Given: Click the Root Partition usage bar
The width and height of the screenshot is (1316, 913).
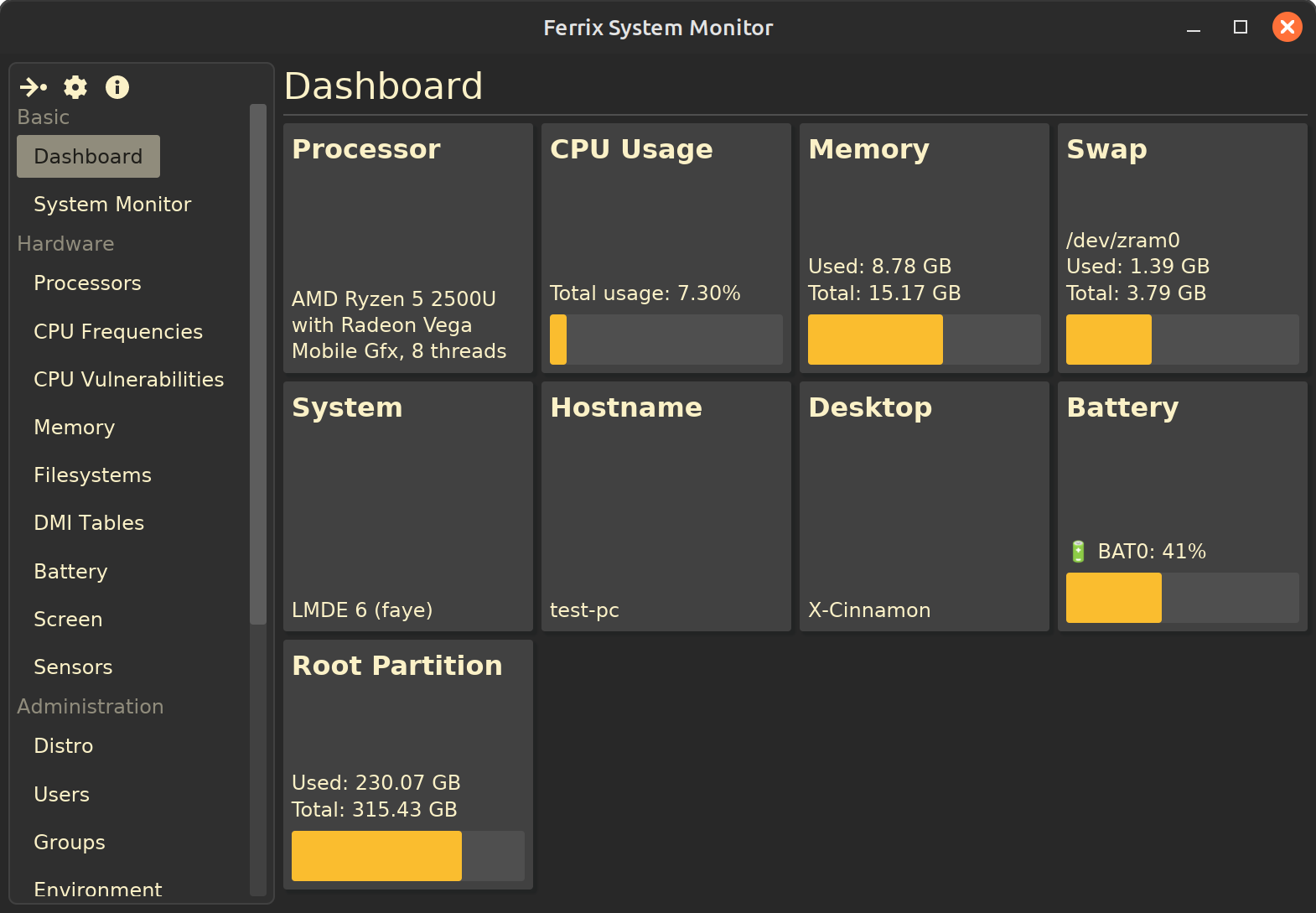Looking at the screenshot, I should pyautogui.click(x=407, y=856).
